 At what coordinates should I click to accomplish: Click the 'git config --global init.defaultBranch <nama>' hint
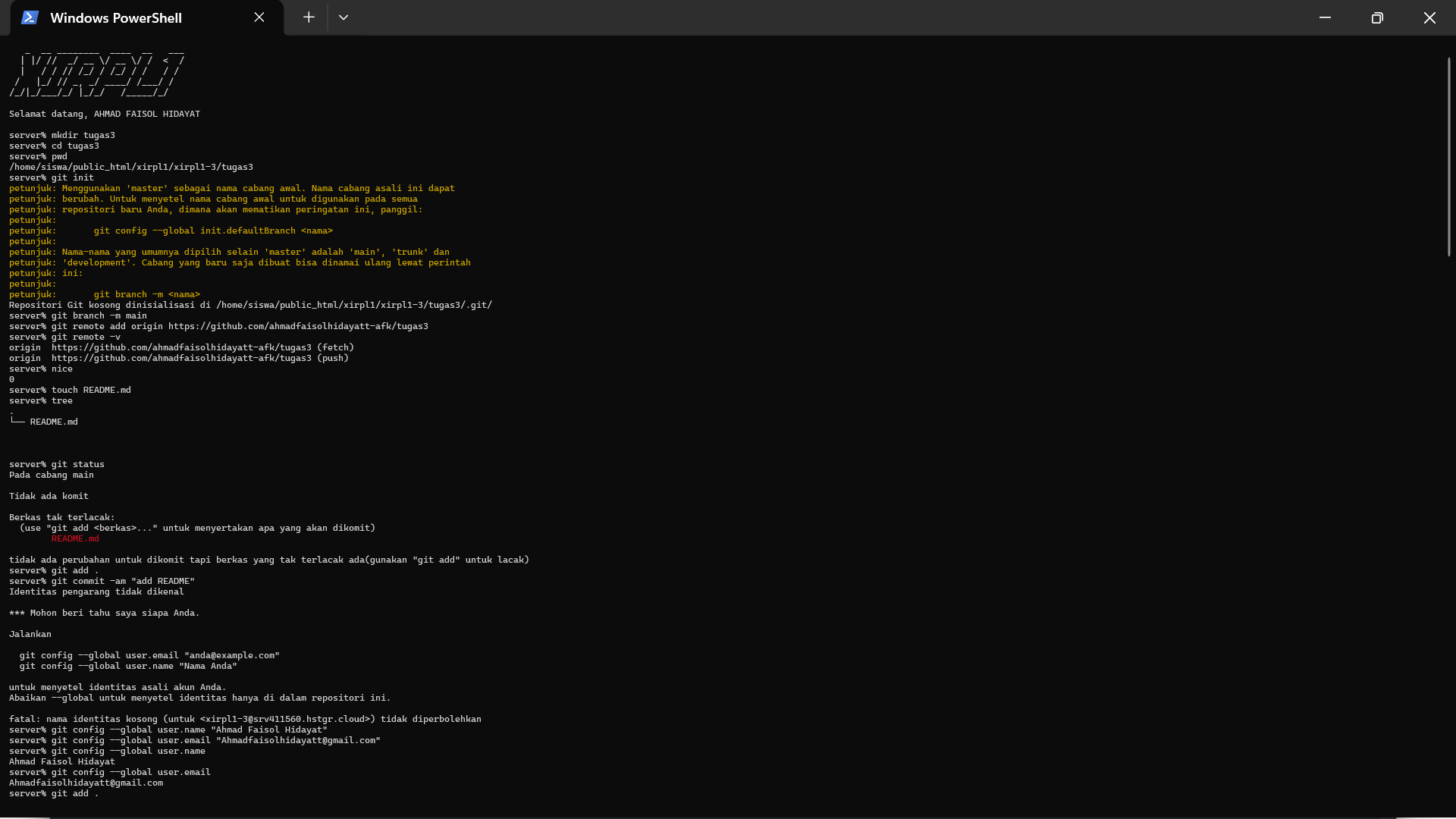[213, 231]
